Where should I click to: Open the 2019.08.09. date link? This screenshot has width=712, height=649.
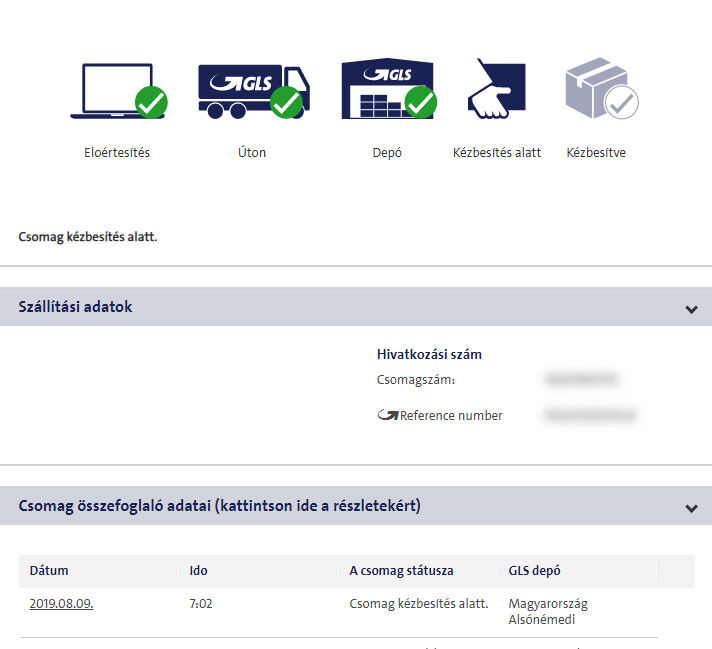(61, 603)
